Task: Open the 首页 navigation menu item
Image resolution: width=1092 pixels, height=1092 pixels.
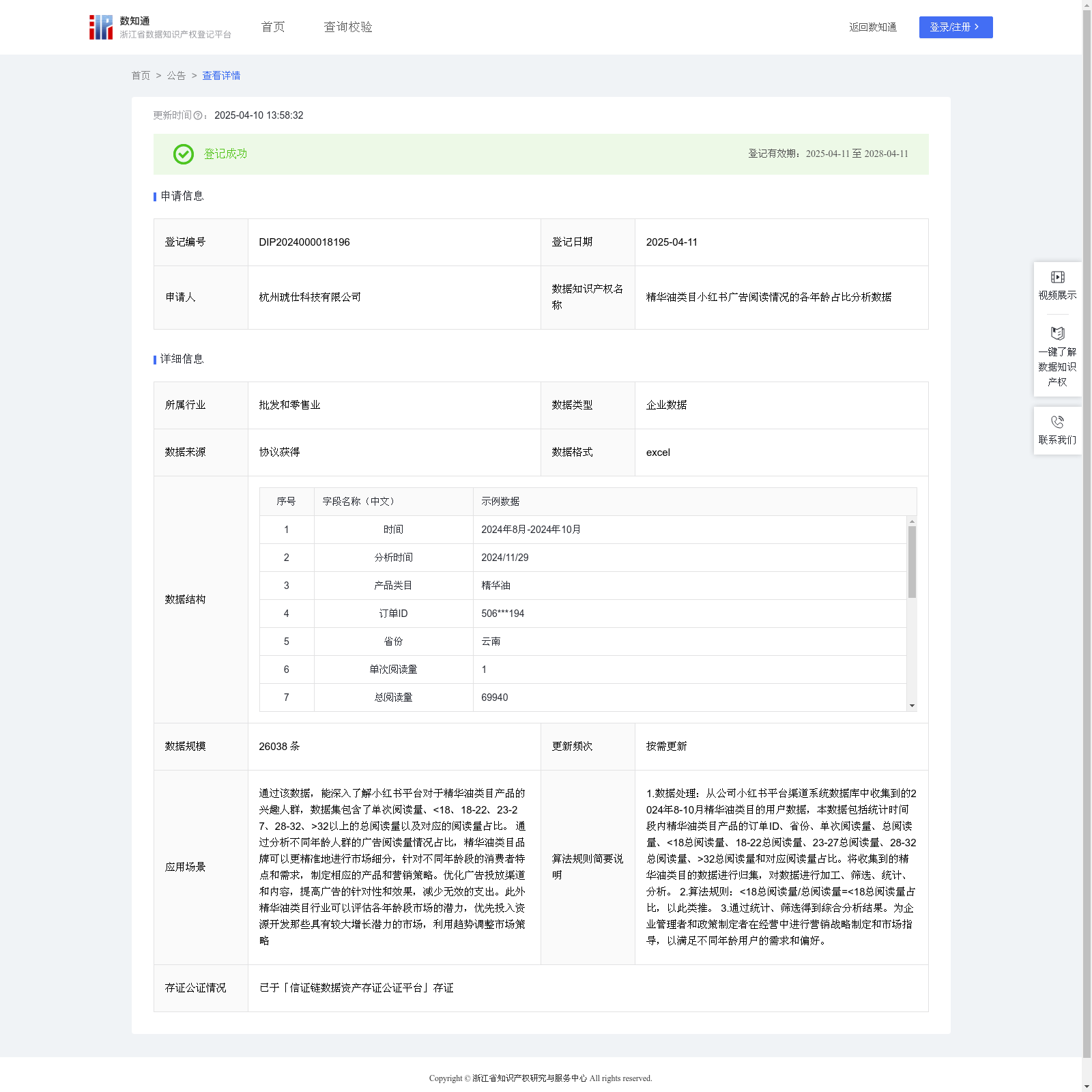Action: tap(273, 27)
